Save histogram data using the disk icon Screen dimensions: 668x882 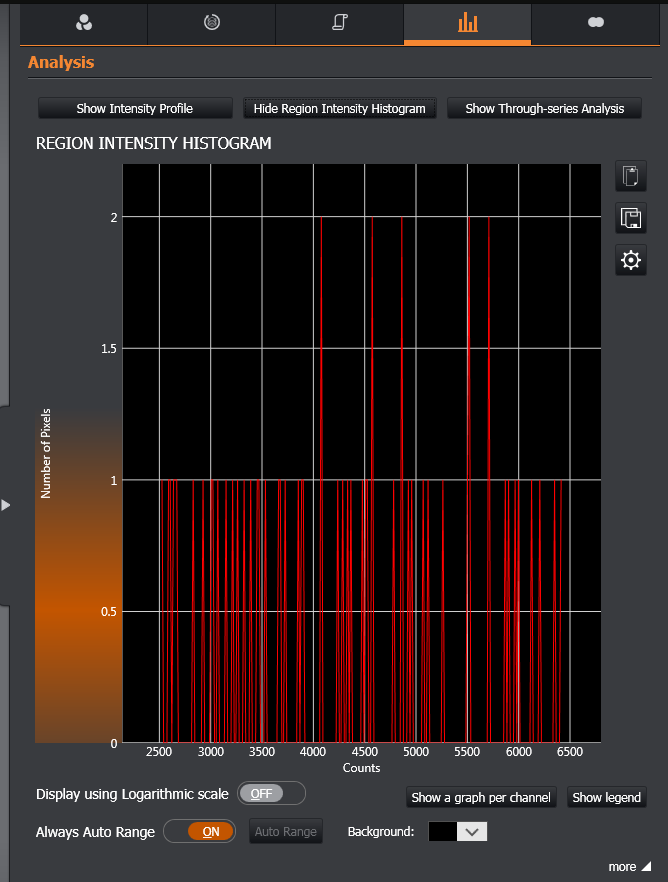click(x=630, y=218)
